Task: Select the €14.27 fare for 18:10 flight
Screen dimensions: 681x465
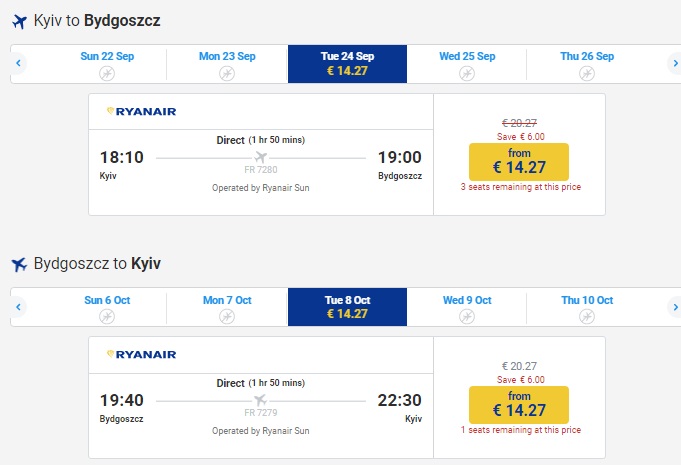Action: [518, 161]
